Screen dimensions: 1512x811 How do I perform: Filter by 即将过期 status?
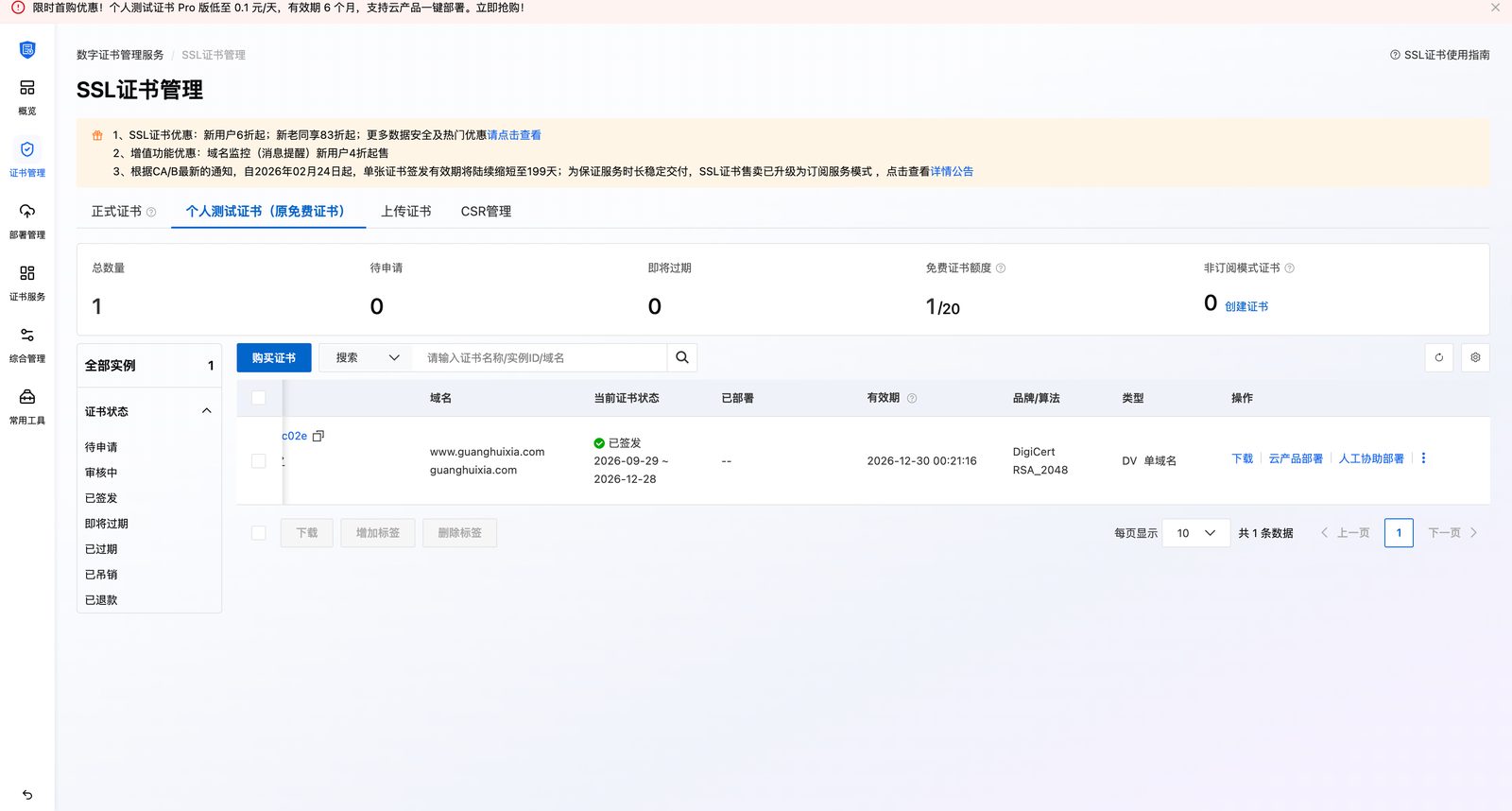point(107,524)
